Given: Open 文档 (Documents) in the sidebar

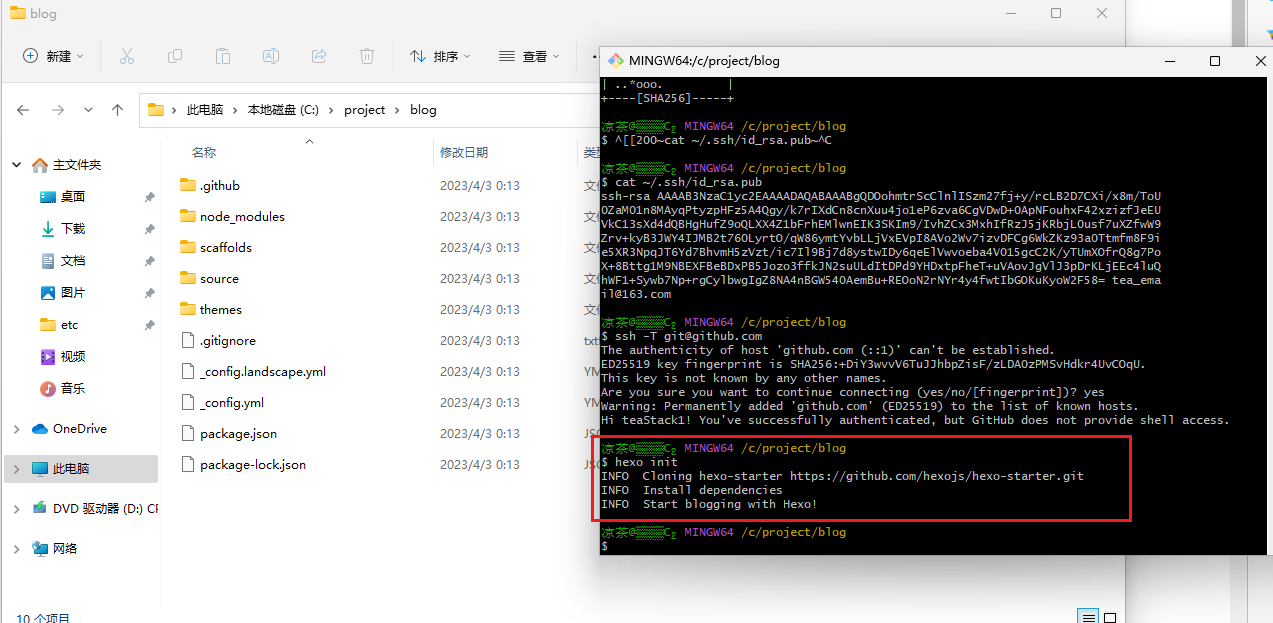Looking at the screenshot, I should (72, 261).
